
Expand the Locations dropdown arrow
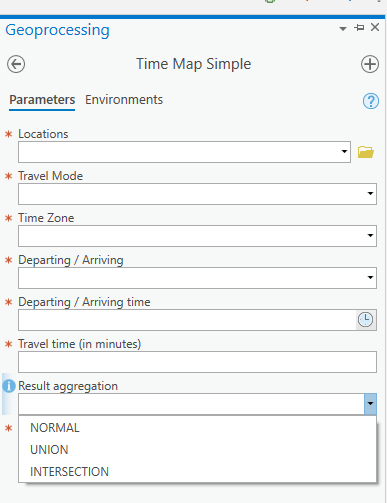(344, 152)
